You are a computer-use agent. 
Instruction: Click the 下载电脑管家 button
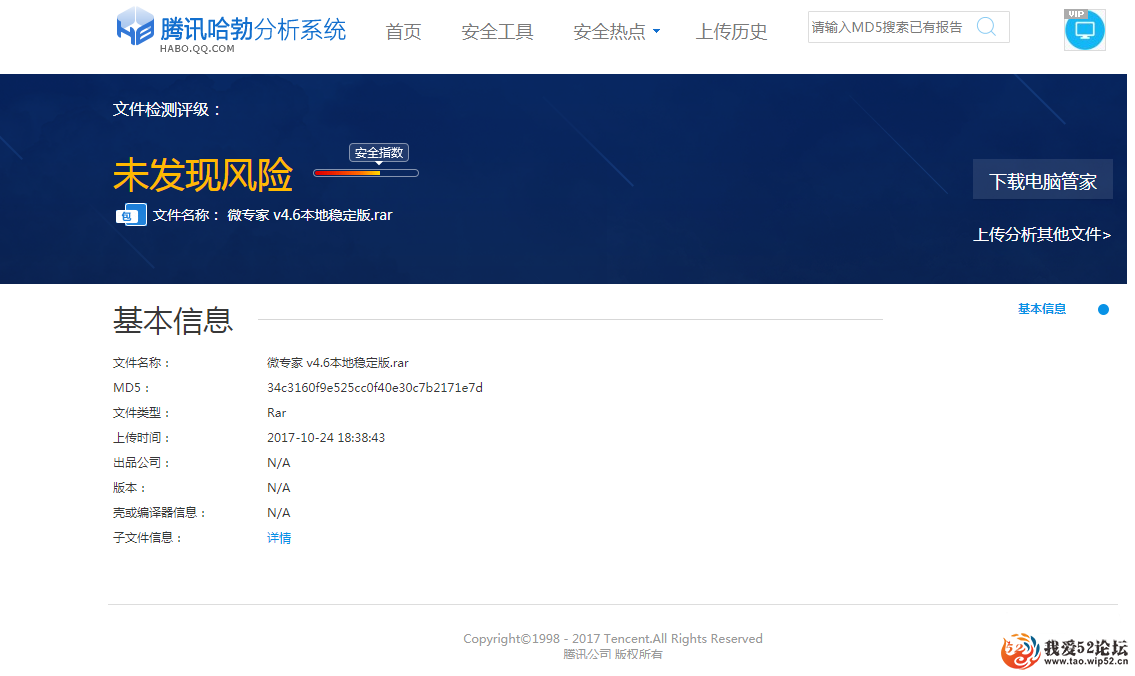[1042, 179]
